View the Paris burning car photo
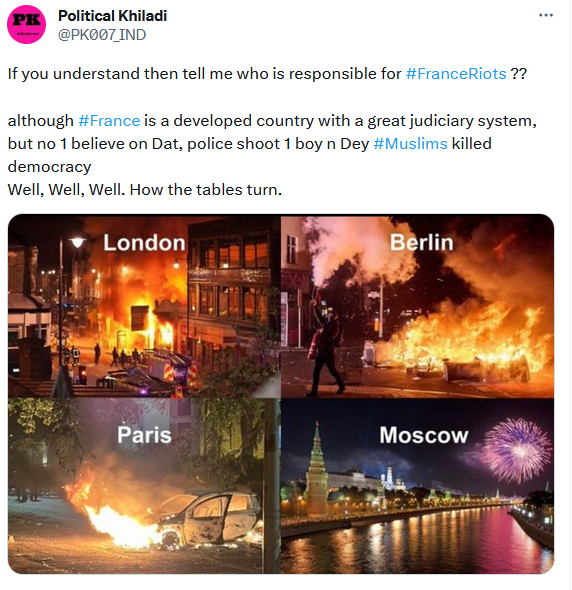This screenshot has height=590, width=572. pos(144,486)
